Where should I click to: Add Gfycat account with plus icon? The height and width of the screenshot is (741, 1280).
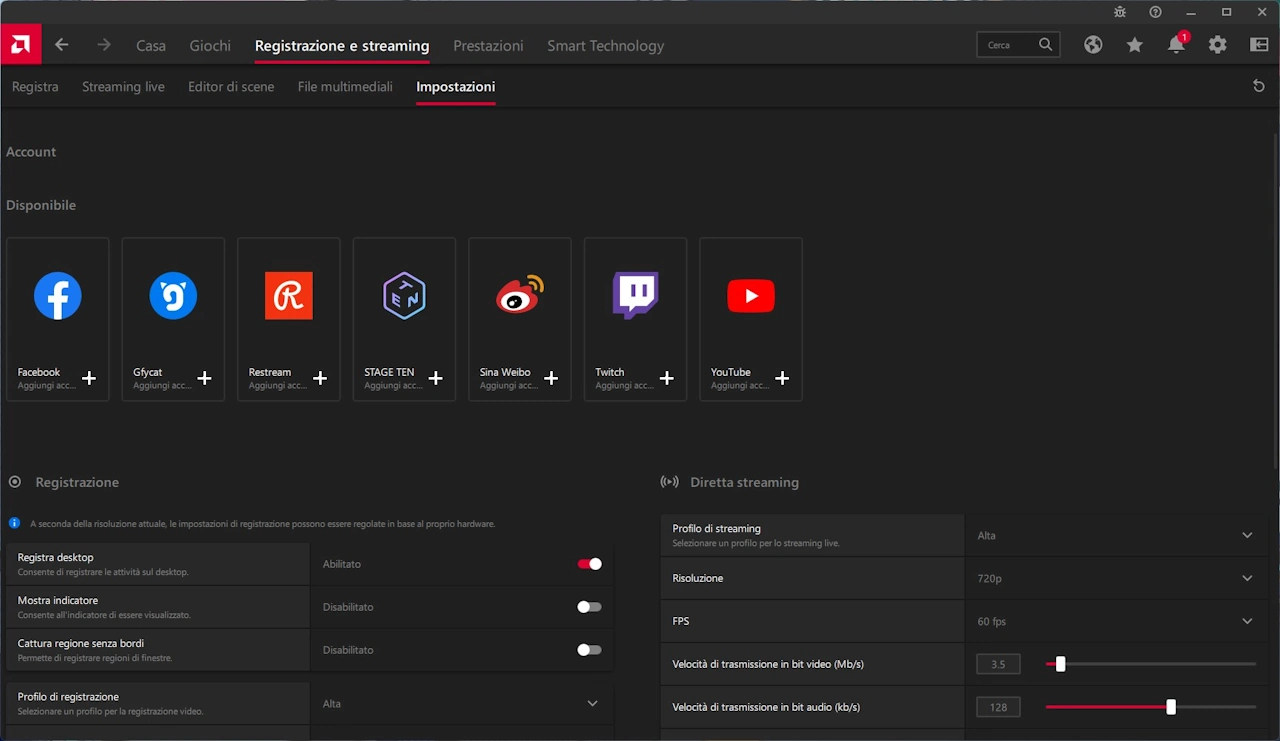204,378
